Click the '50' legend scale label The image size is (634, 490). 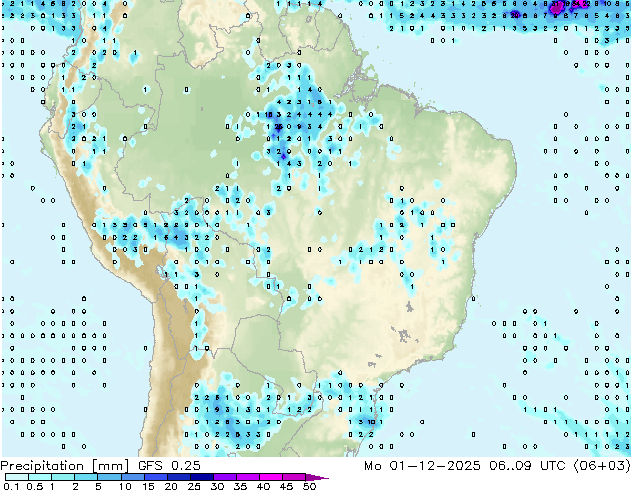[x=309, y=486]
